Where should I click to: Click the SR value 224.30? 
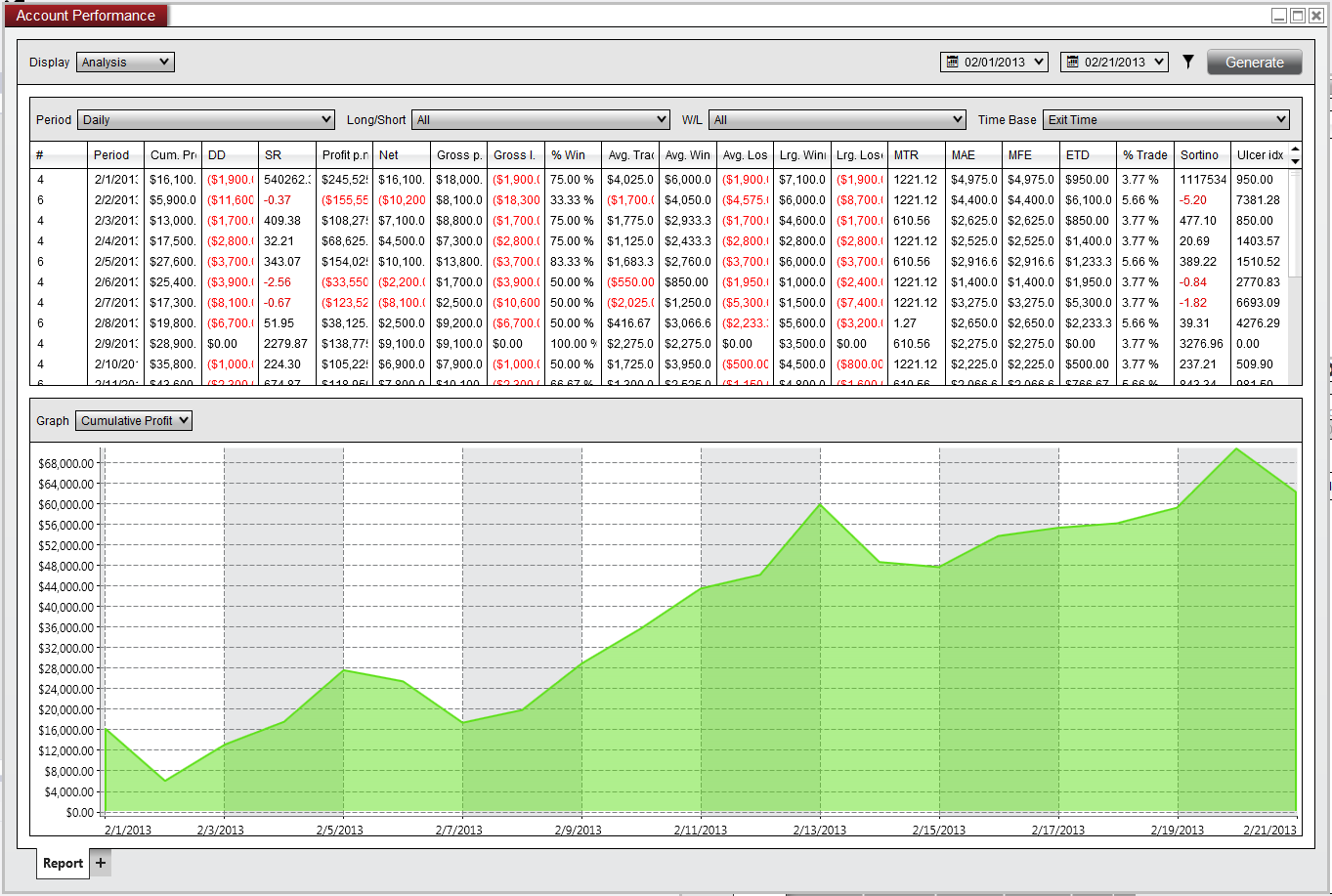(282, 364)
